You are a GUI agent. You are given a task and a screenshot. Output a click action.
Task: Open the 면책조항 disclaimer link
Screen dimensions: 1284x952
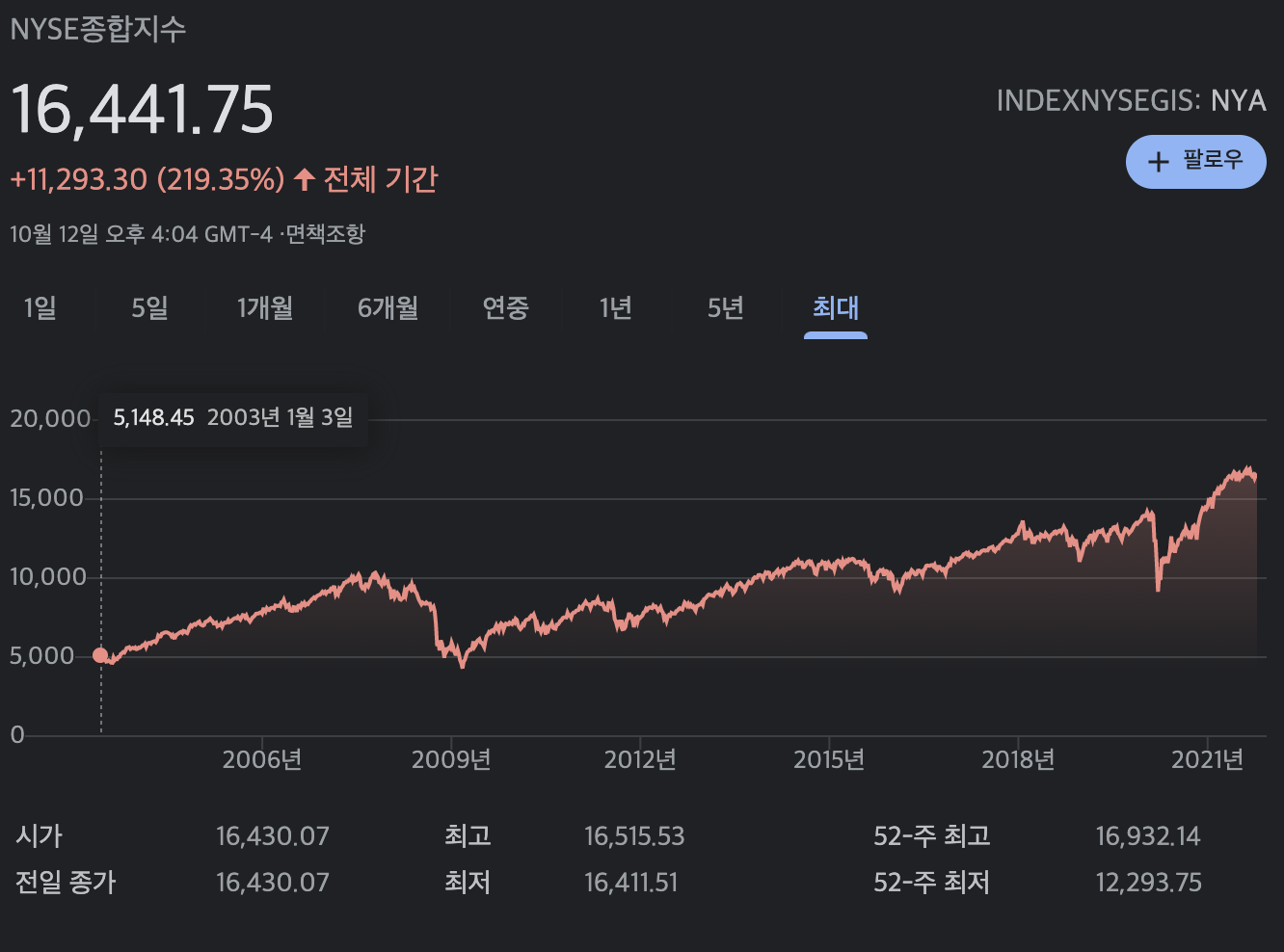pos(326,234)
